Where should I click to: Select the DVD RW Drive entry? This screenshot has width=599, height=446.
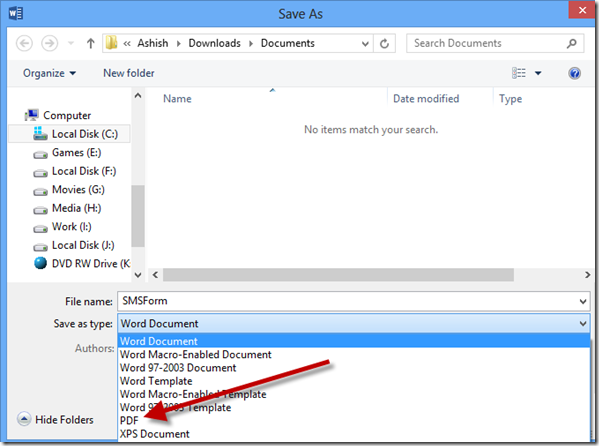(91, 264)
